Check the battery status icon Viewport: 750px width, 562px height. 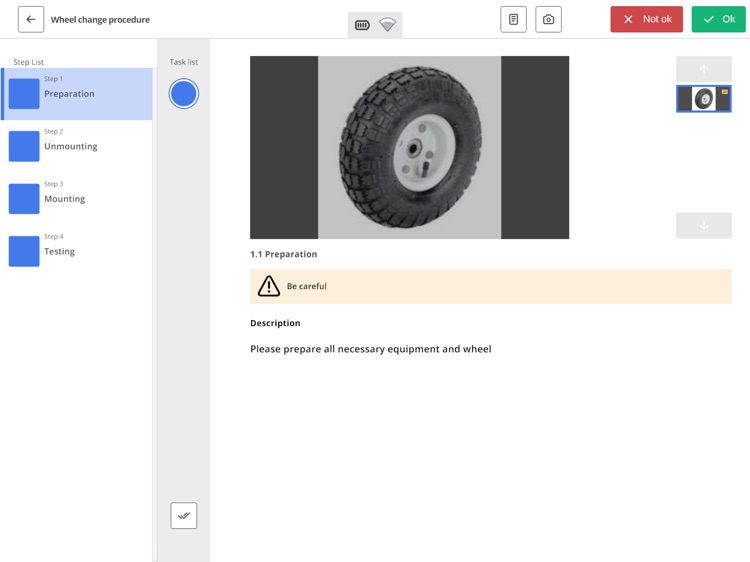(x=362, y=25)
